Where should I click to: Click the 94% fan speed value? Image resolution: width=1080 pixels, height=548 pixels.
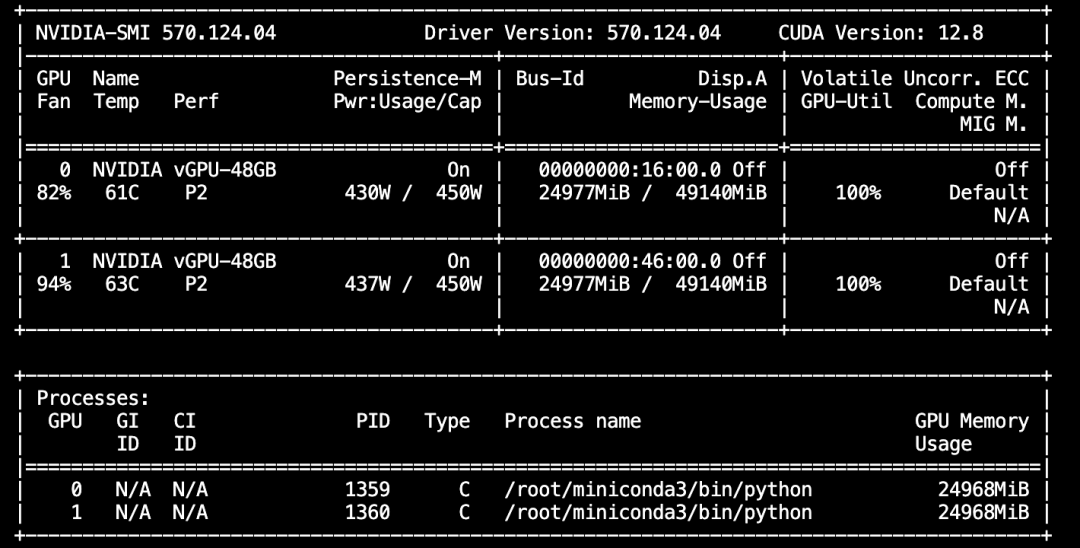point(53,284)
